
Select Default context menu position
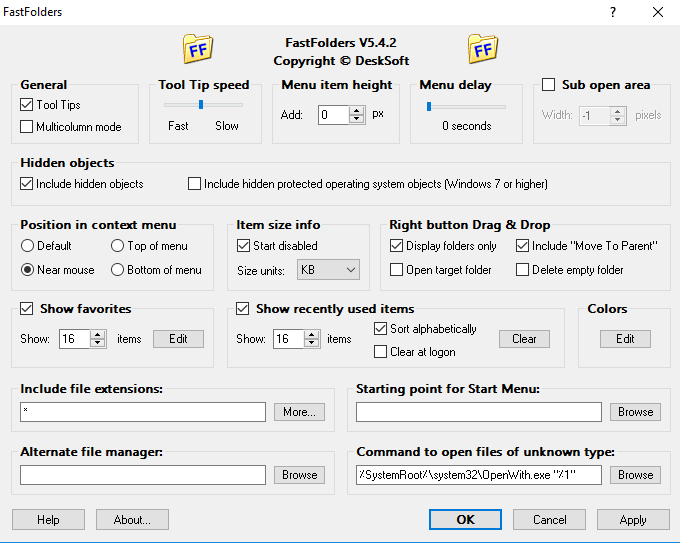pyautogui.click(x=27, y=245)
